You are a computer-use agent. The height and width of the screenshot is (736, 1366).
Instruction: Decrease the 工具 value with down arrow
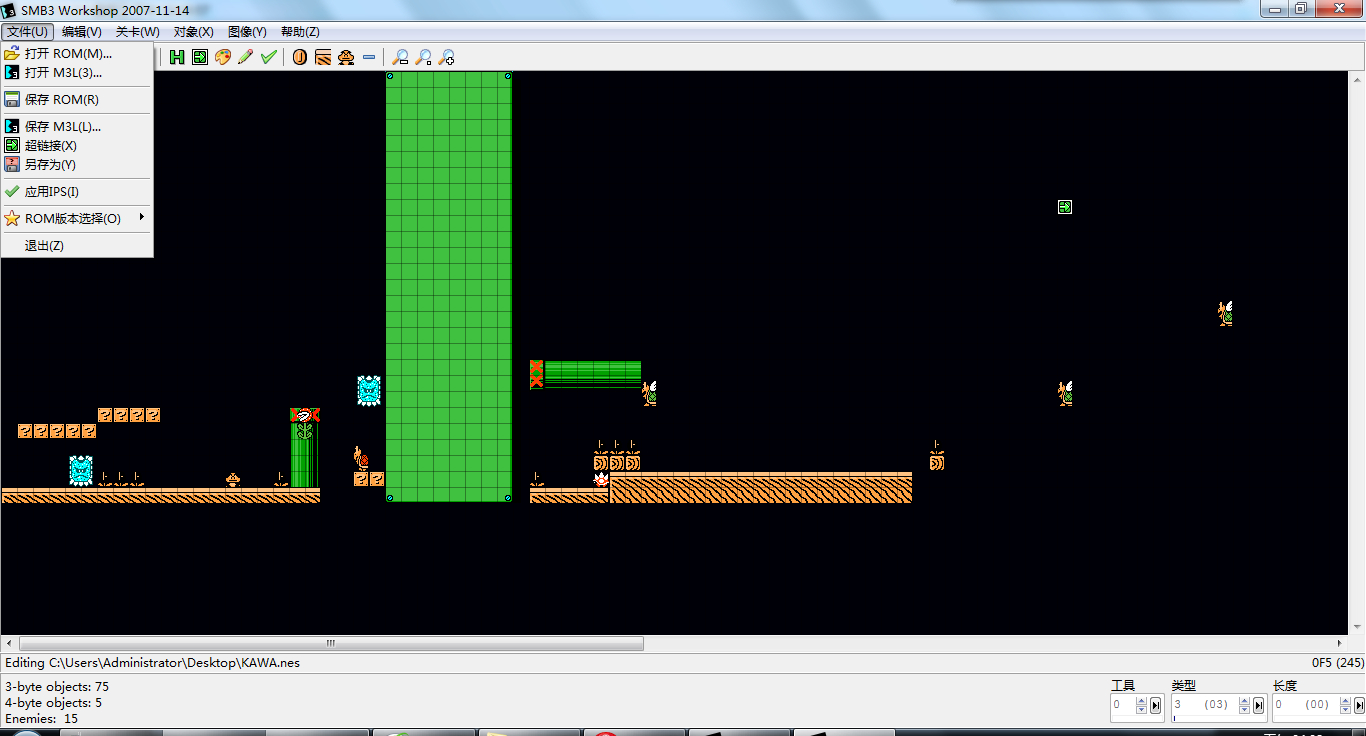tap(1143, 709)
